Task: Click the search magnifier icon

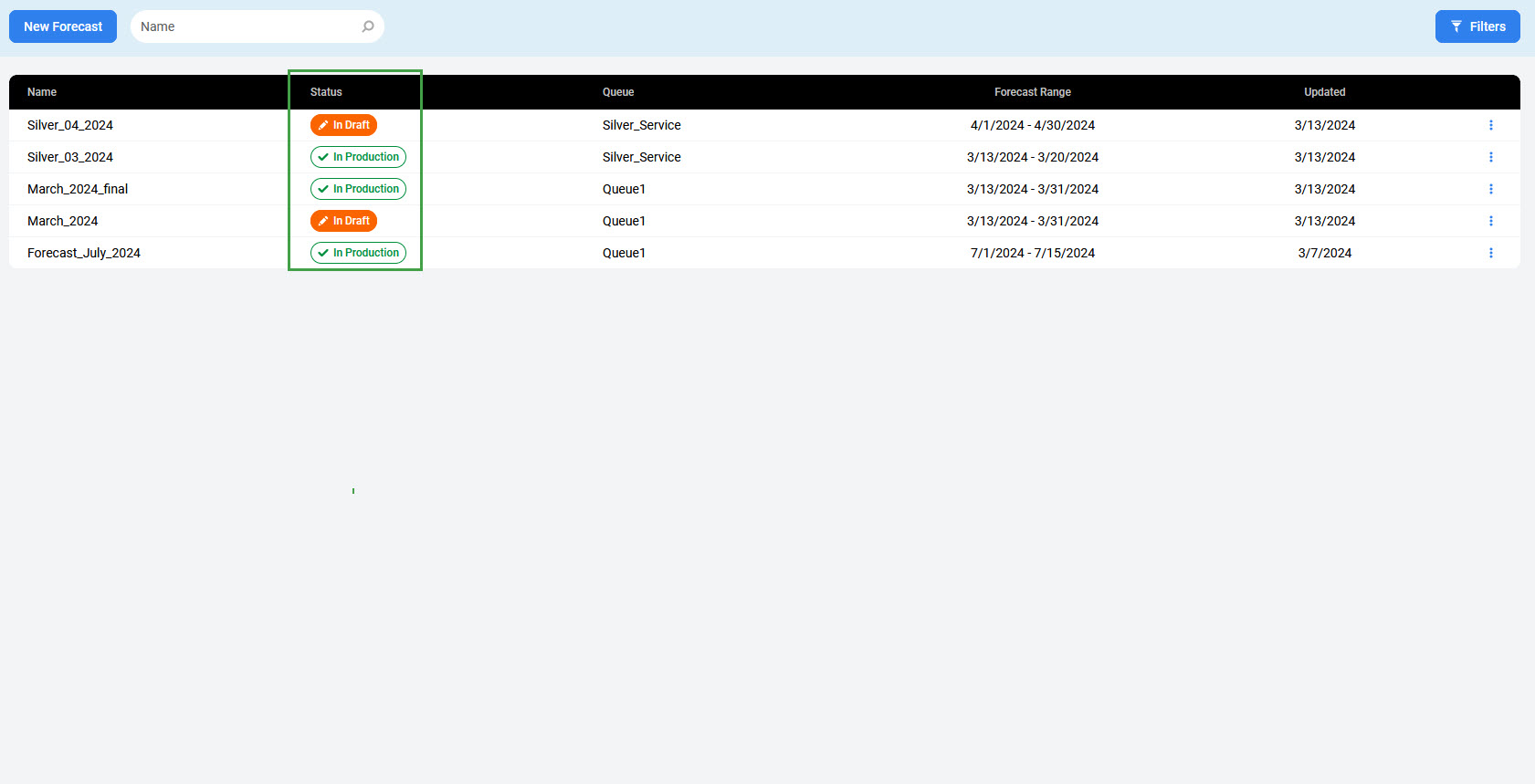Action: point(368,26)
